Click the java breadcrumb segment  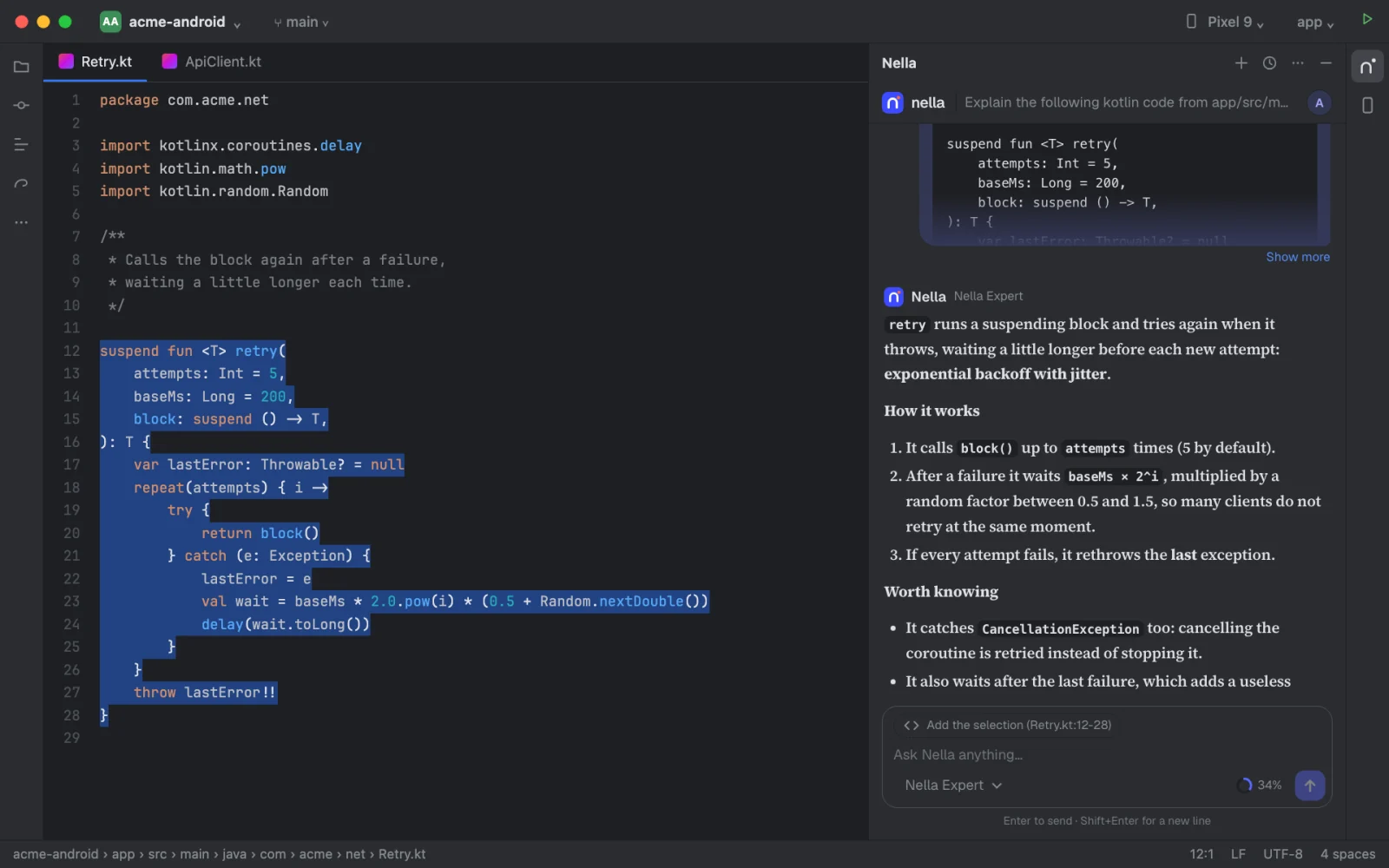pos(234,854)
